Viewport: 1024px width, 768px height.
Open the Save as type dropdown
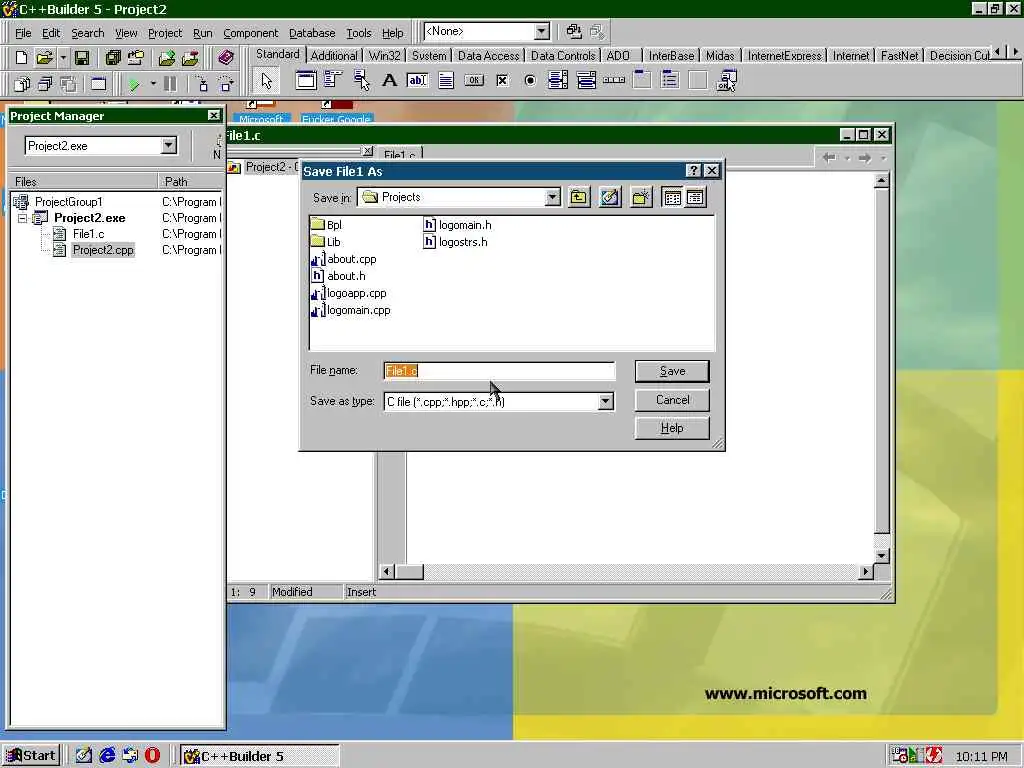click(605, 401)
